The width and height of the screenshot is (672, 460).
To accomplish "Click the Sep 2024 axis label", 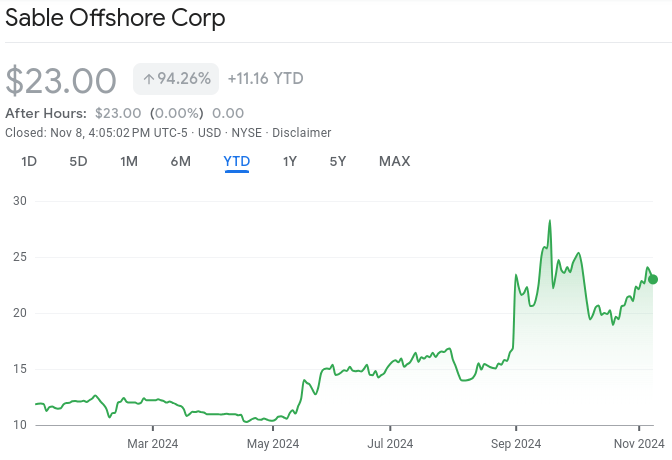I will 514,442.
